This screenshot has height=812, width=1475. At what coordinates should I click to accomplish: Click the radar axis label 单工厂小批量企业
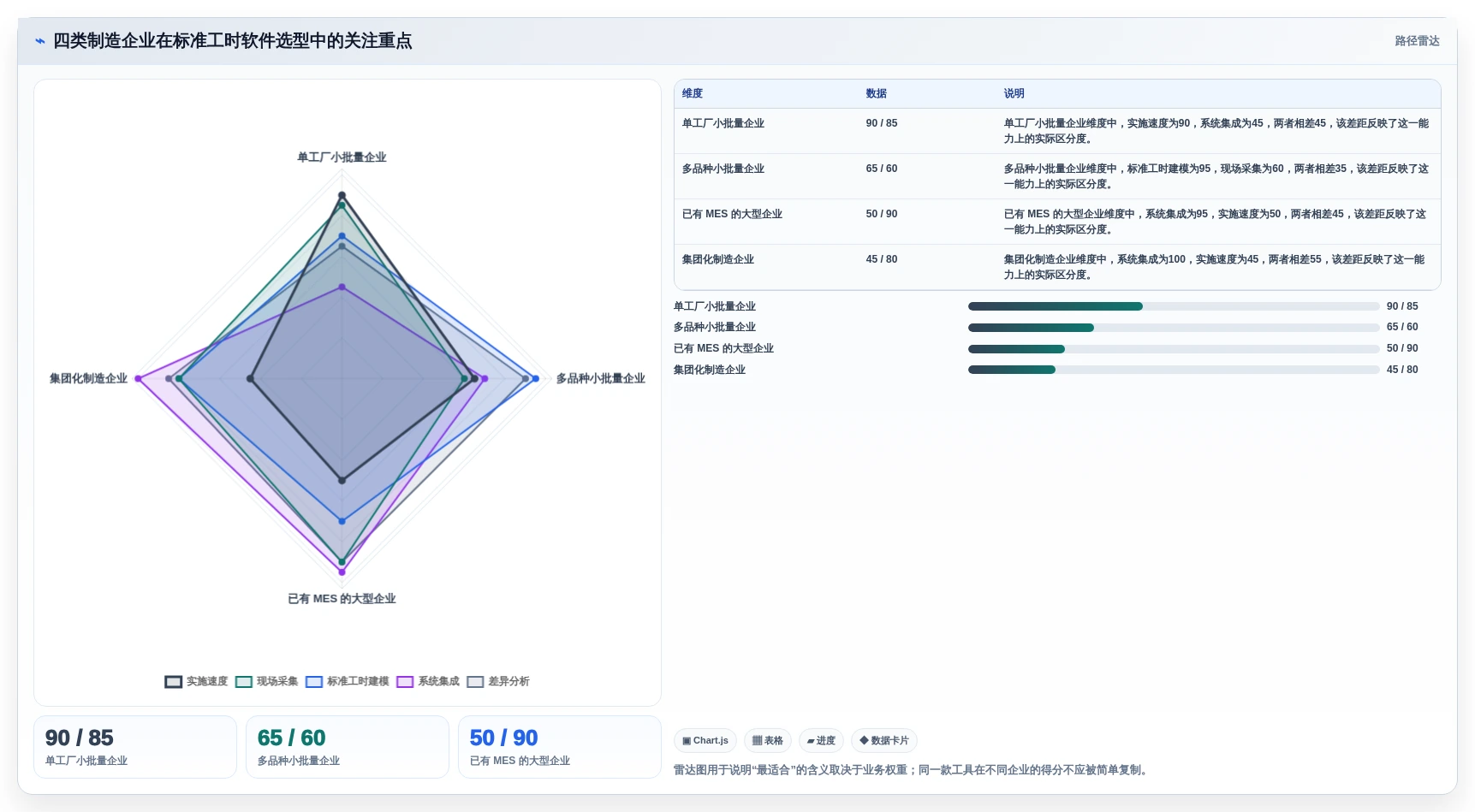coord(342,157)
